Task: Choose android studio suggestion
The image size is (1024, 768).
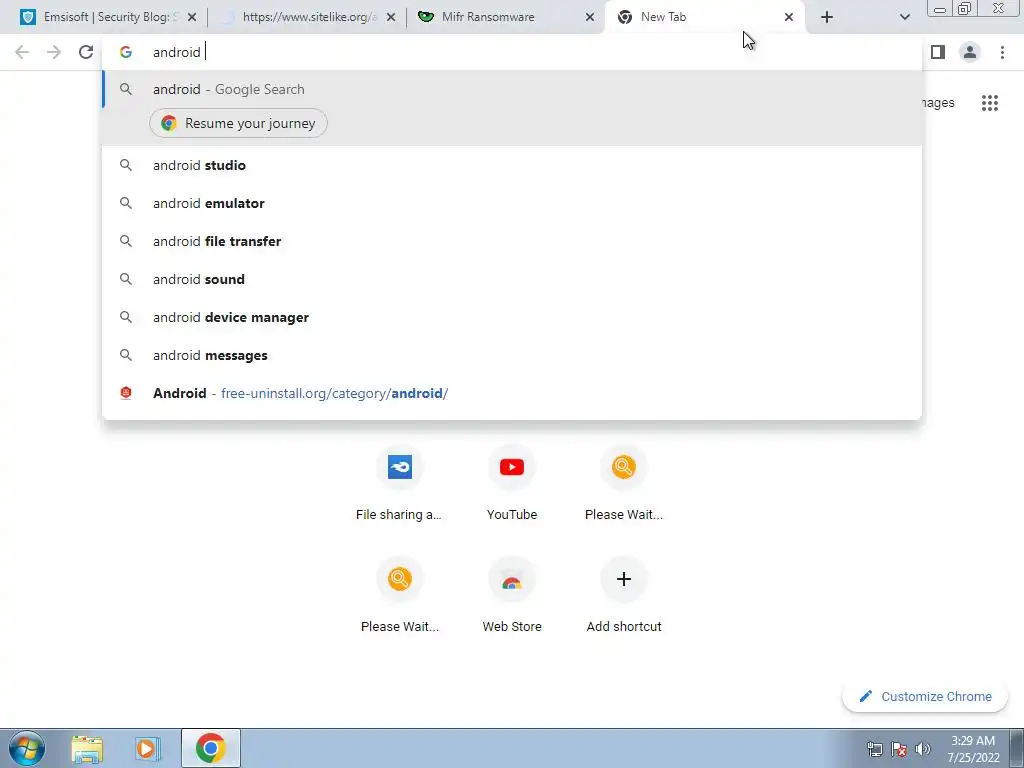Action: (512, 165)
